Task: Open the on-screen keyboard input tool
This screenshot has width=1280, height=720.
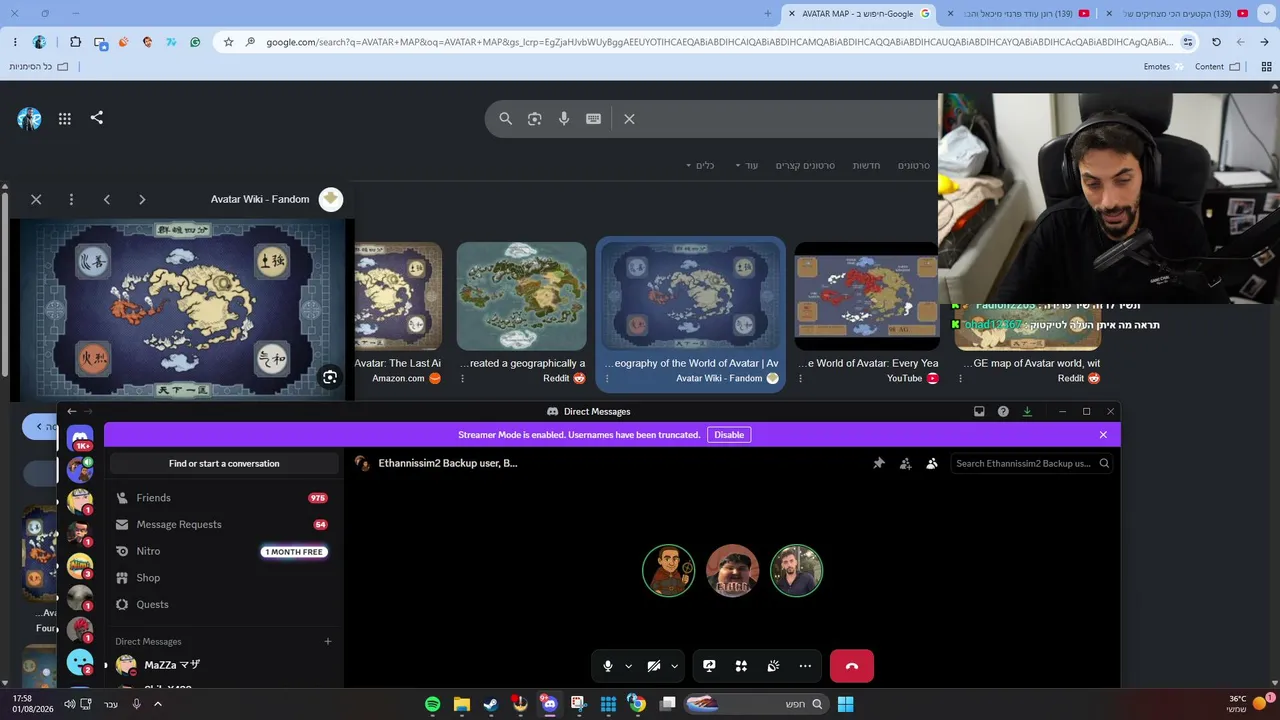Action: [x=593, y=119]
